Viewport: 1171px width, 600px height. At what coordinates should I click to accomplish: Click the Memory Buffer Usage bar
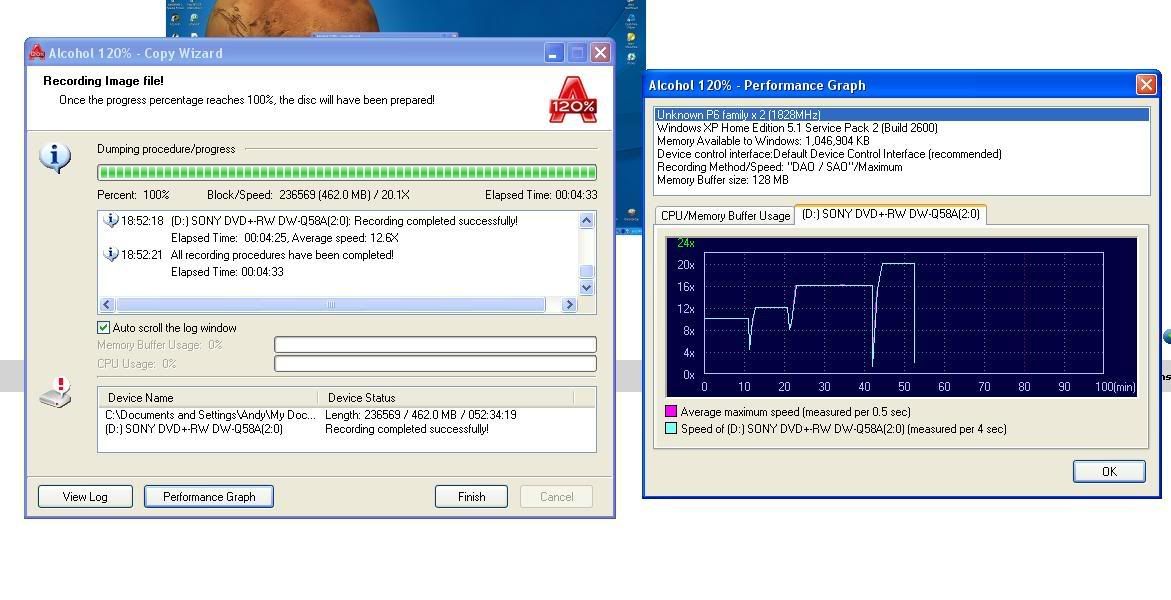tap(435, 344)
